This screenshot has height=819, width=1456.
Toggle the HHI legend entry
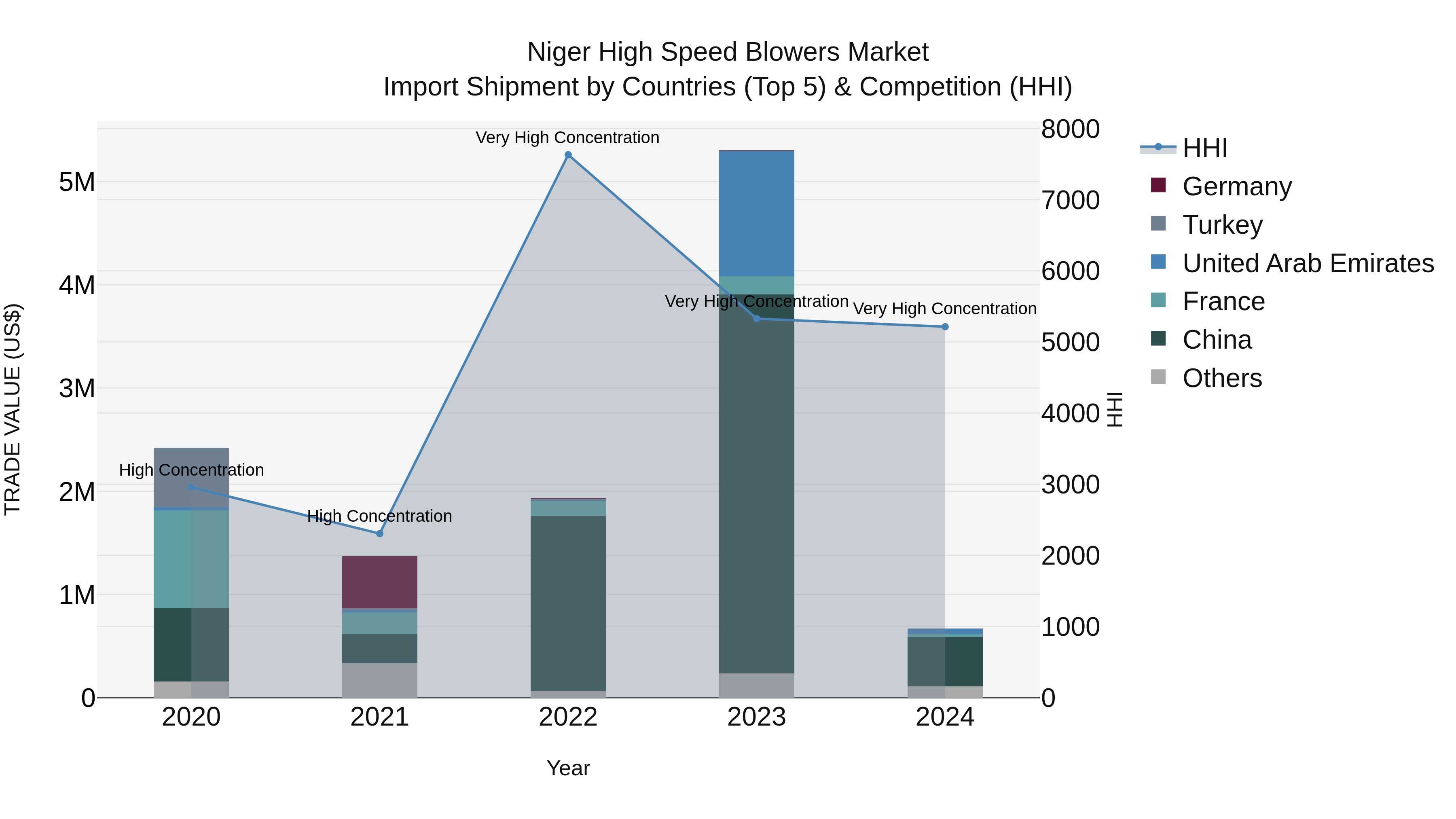coord(1184,148)
